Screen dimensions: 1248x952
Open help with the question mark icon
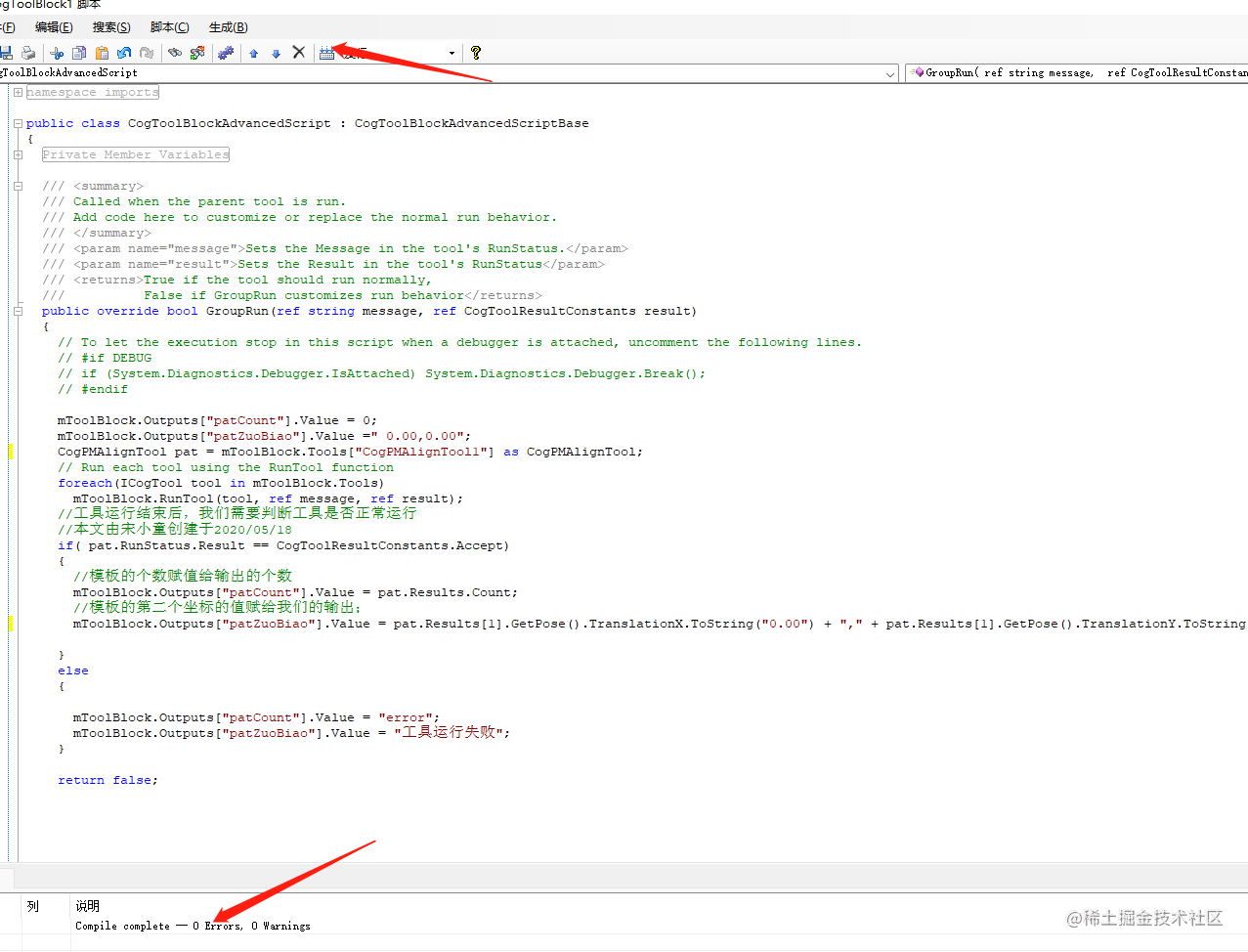coord(476,53)
